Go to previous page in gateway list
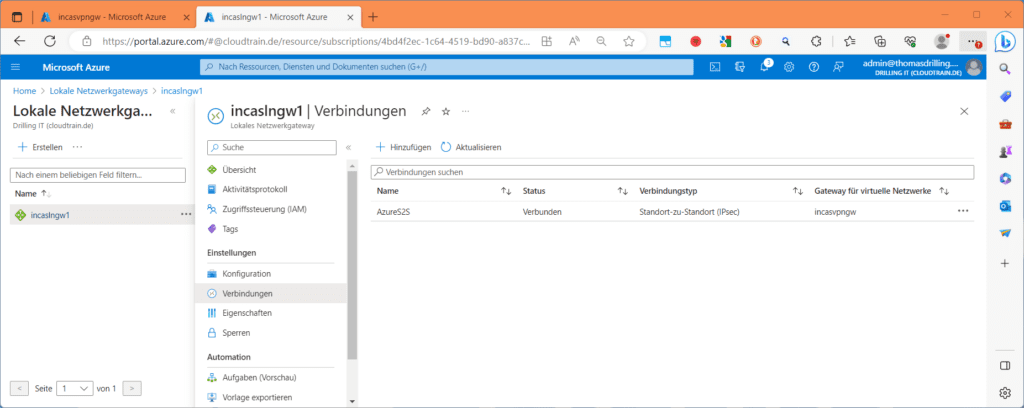Image resolution: width=1024 pixels, height=408 pixels. (20, 388)
